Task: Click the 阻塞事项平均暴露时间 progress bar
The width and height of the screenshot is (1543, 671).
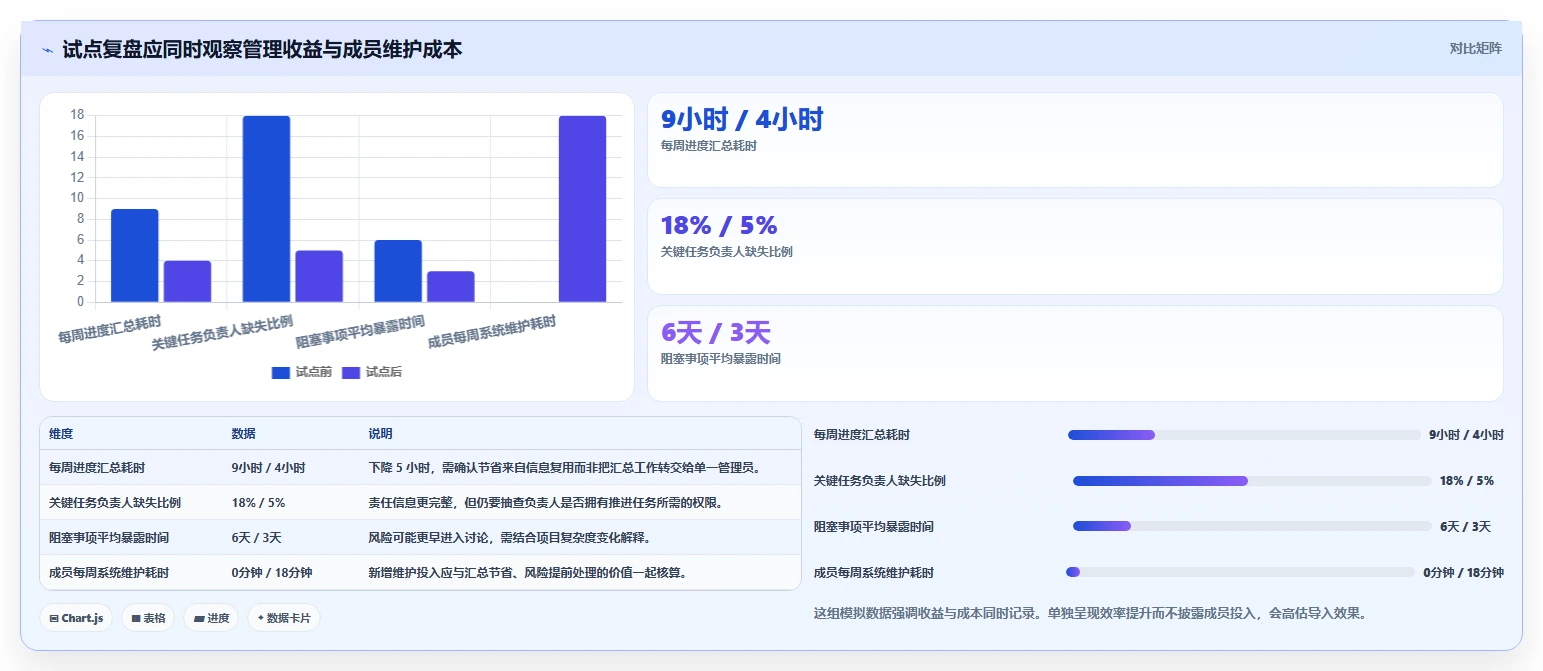Action: 1252,526
